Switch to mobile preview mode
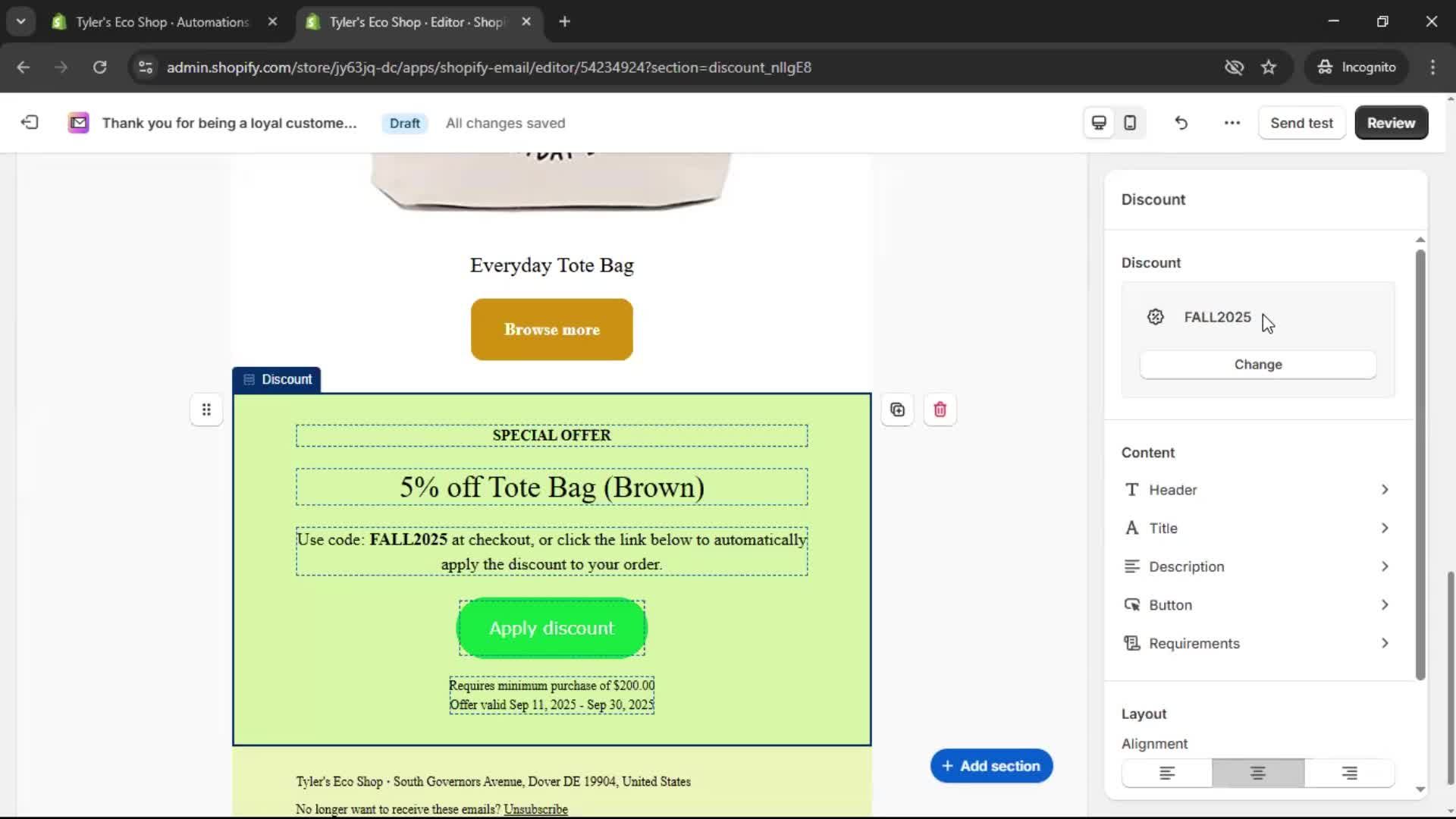Screen dimensions: 1456x819 click(x=1129, y=122)
